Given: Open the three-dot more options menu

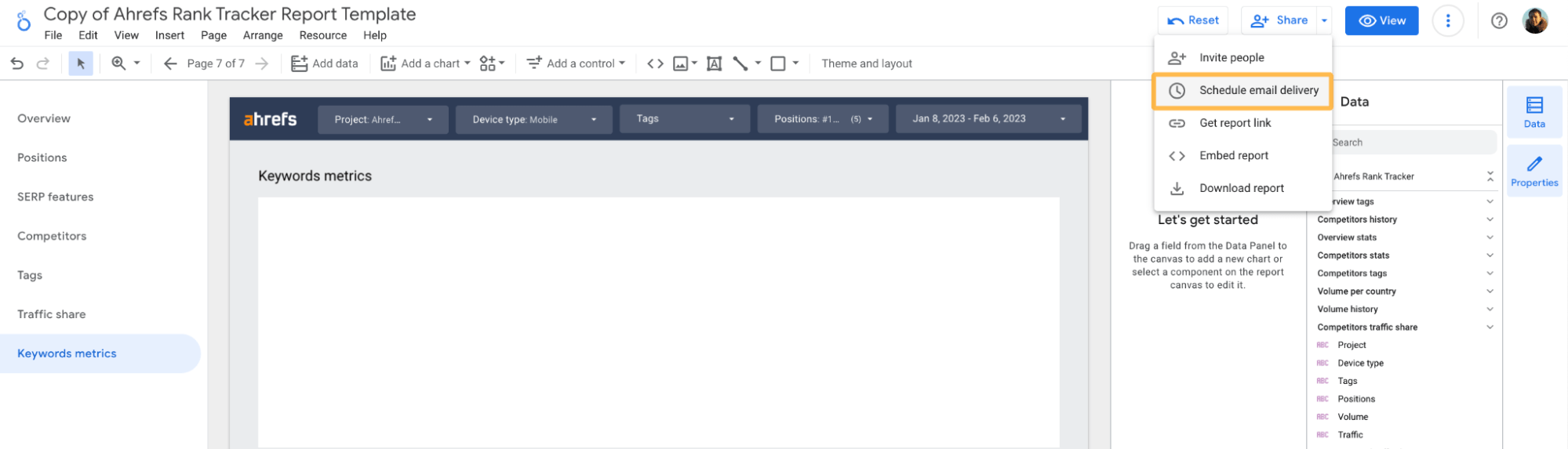Looking at the screenshot, I should coord(1448,21).
